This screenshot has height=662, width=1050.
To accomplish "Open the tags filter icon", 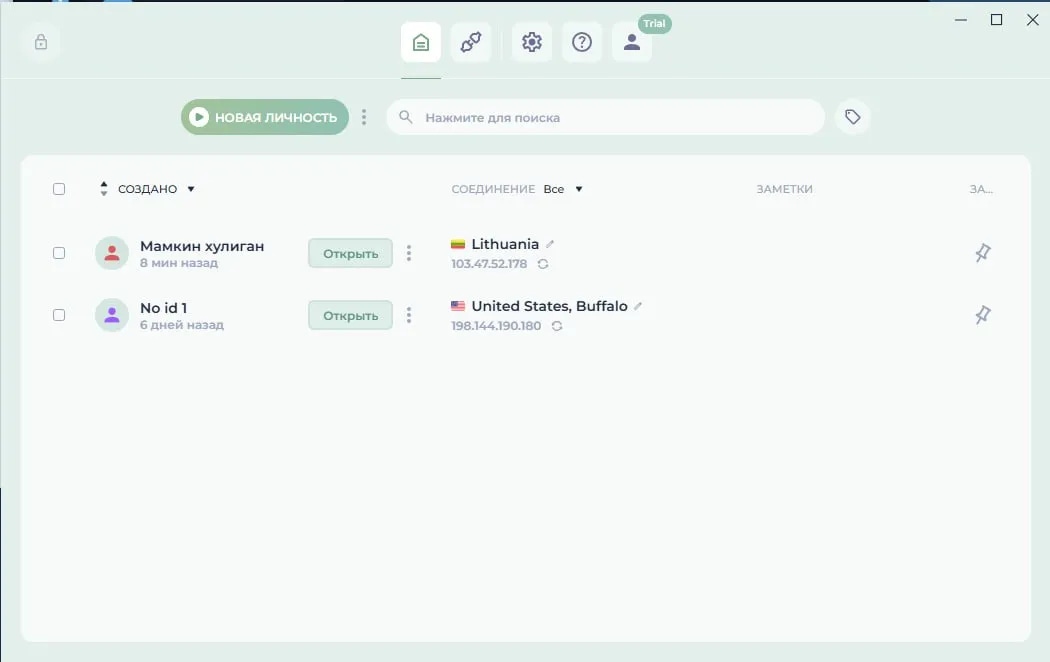I will (852, 117).
